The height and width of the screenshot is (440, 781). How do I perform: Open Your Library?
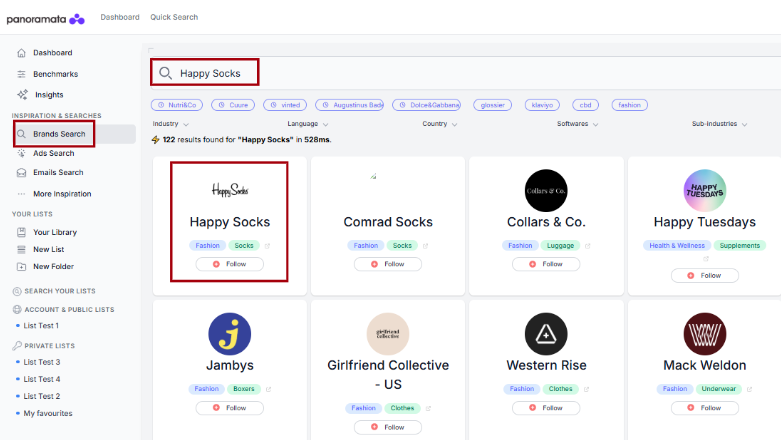[55, 232]
